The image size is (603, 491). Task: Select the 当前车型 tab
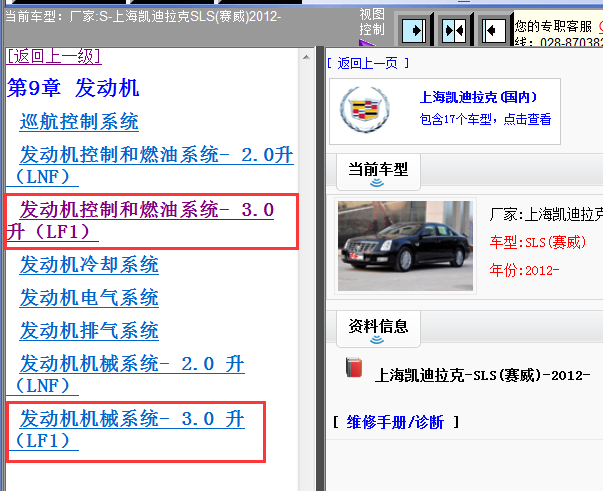(378, 171)
